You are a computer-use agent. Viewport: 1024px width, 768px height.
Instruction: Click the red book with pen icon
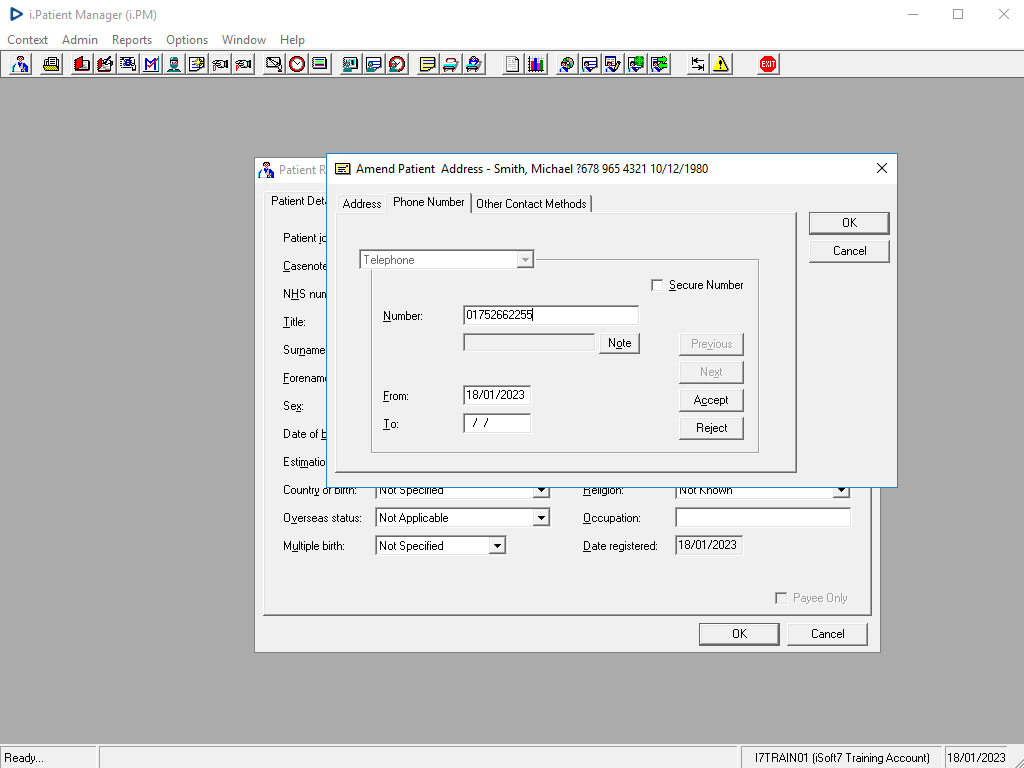tap(104, 64)
